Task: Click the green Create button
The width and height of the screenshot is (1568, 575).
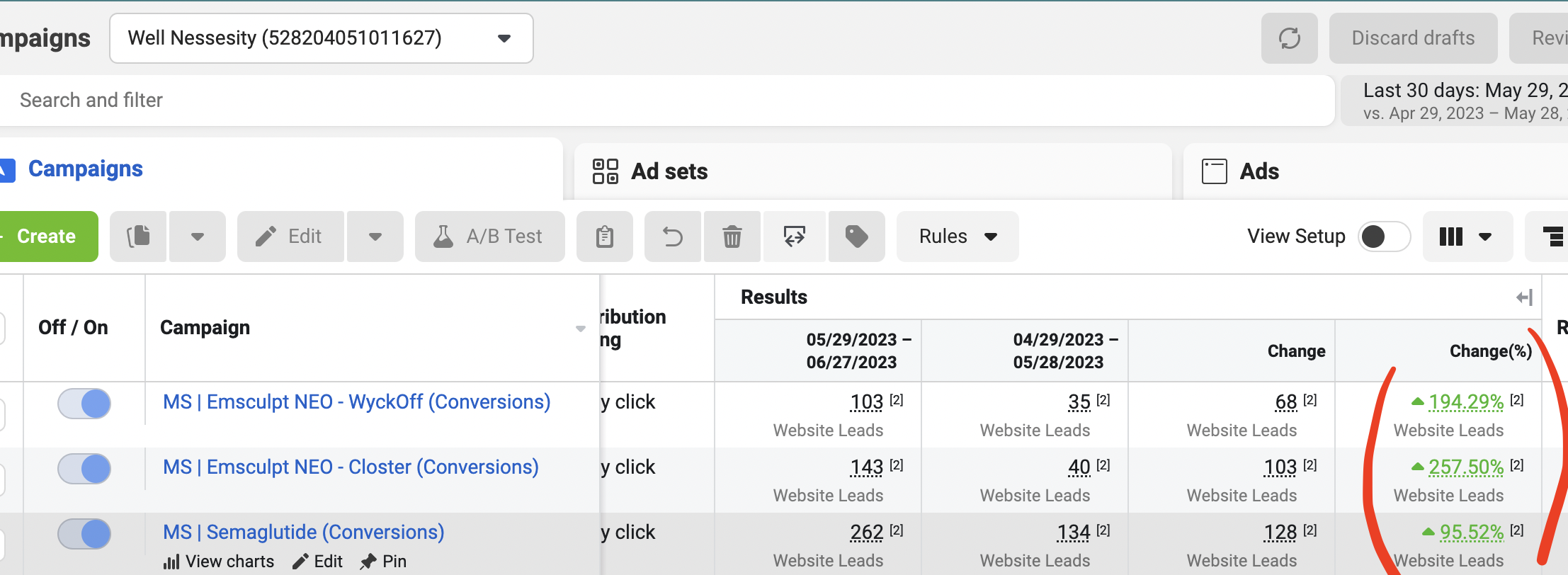Action: point(45,237)
